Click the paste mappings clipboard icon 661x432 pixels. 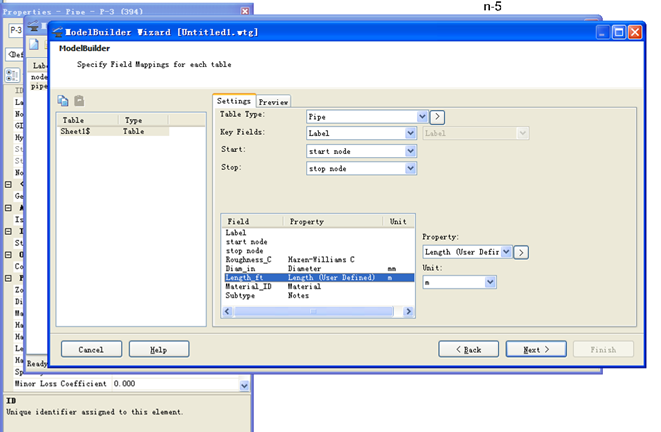[x=79, y=101]
